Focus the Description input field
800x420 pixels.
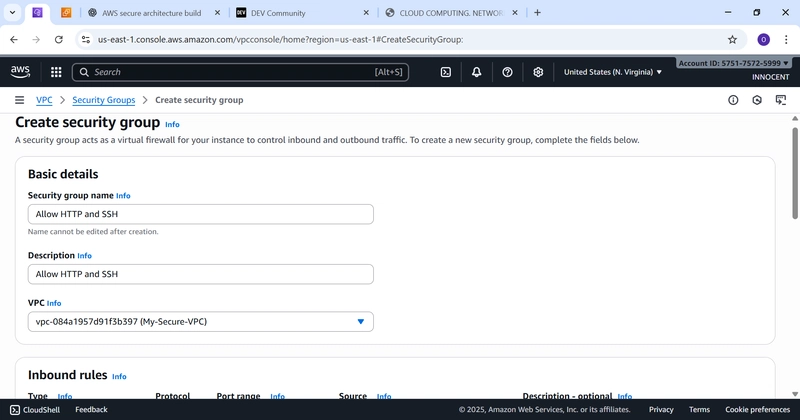coord(201,274)
